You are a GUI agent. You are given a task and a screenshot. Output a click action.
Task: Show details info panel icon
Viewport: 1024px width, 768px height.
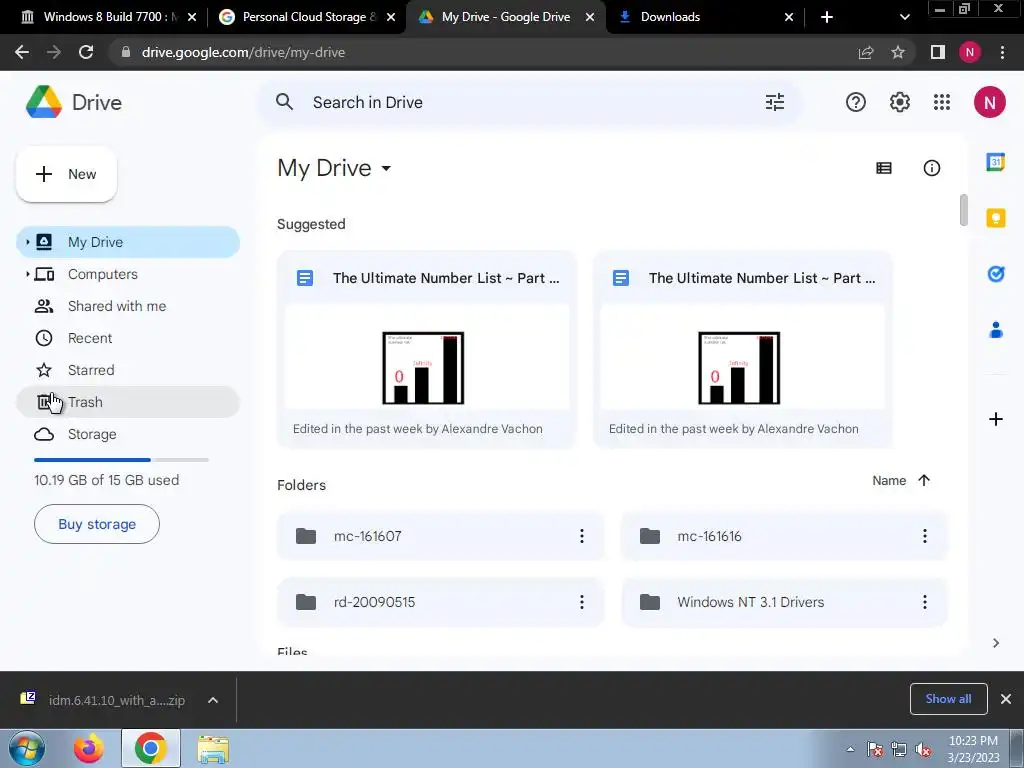[931, 168]
